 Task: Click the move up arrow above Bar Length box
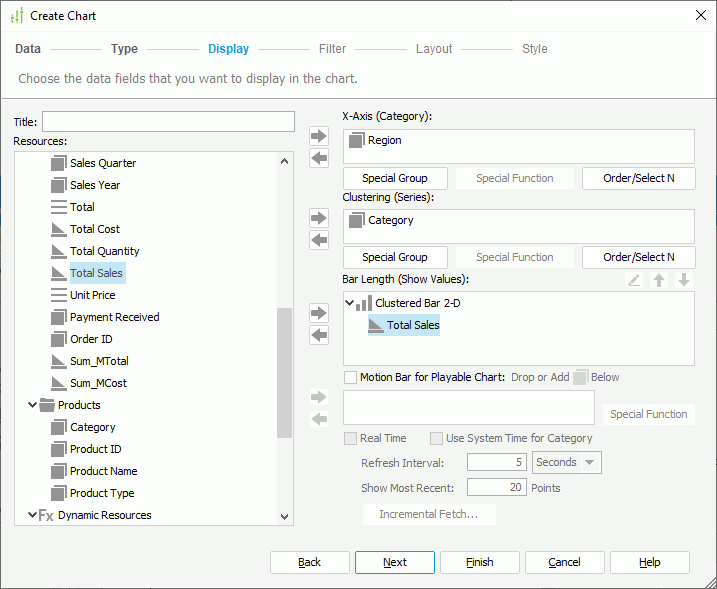tap(659, 280)
